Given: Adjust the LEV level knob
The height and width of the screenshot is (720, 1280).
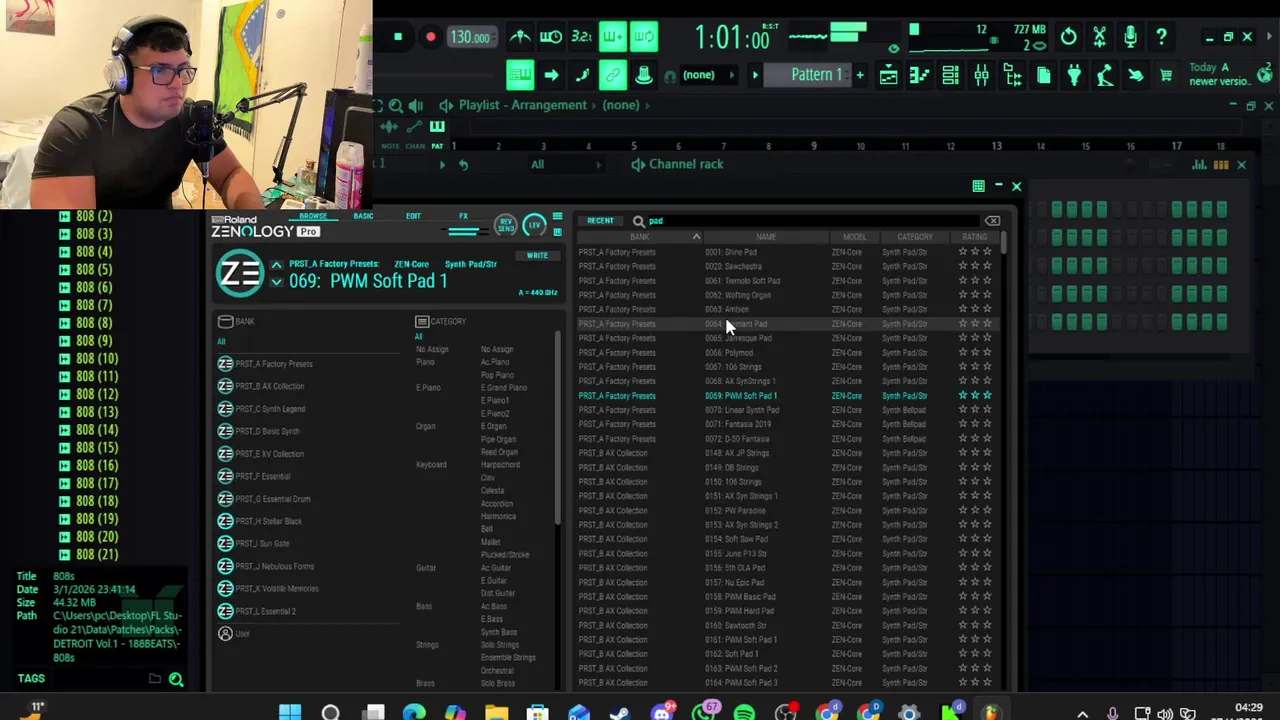Looking at the screenshot, I should point(535,225).
